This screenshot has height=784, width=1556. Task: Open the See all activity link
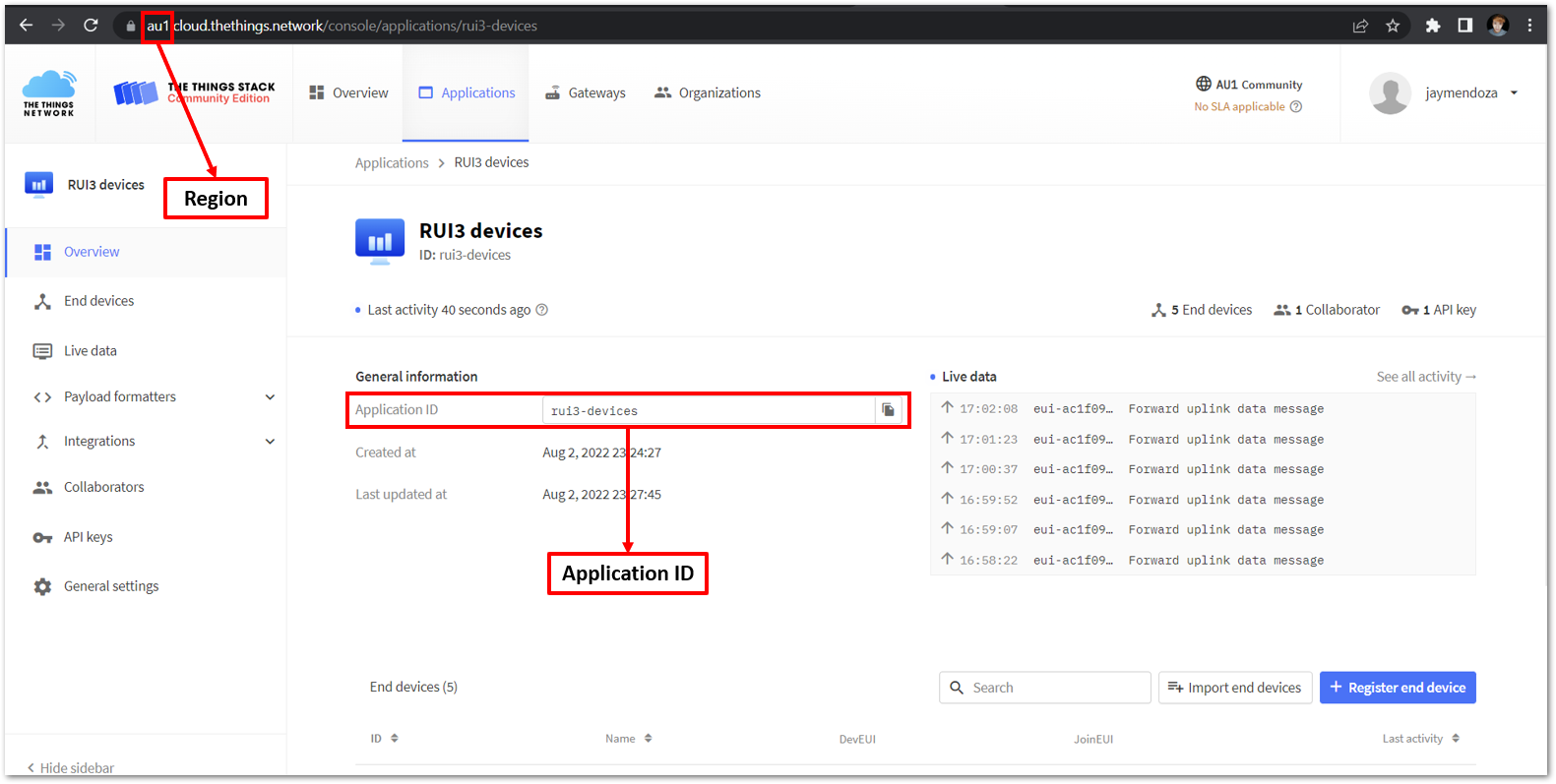1425,377
